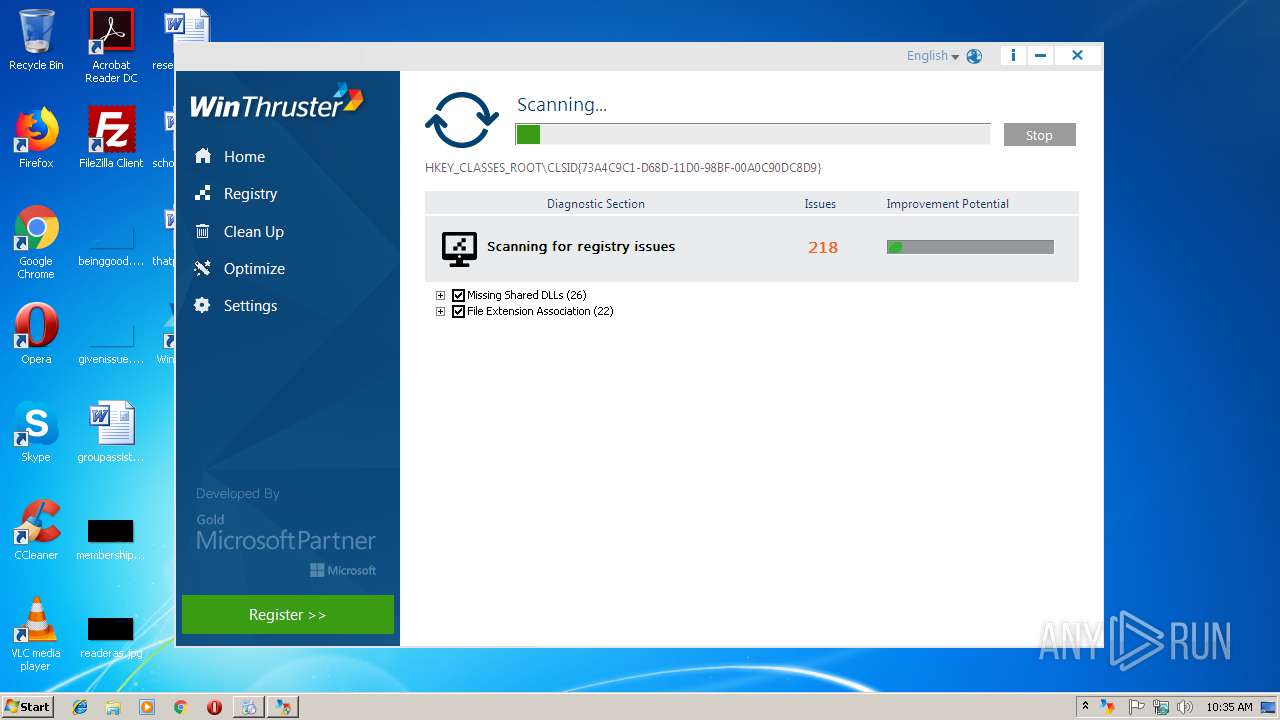The height and width of the screenshot is (720, 1280).
Task: Click the Diagnostic Section column header
Action: (x=596, y=204)
